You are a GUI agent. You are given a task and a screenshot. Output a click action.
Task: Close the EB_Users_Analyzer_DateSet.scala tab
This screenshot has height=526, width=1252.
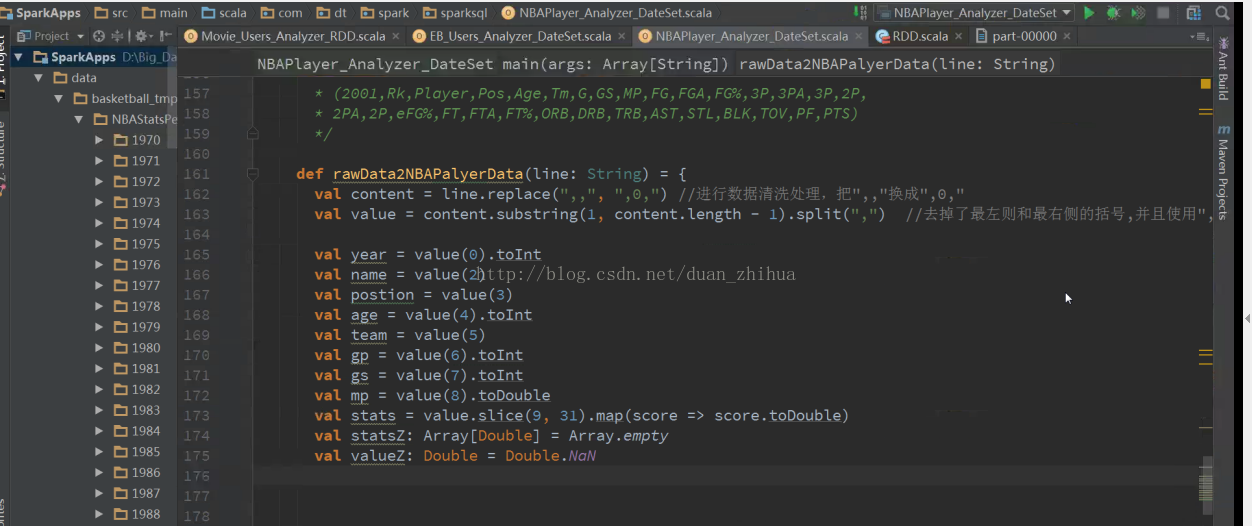point(621,36)
